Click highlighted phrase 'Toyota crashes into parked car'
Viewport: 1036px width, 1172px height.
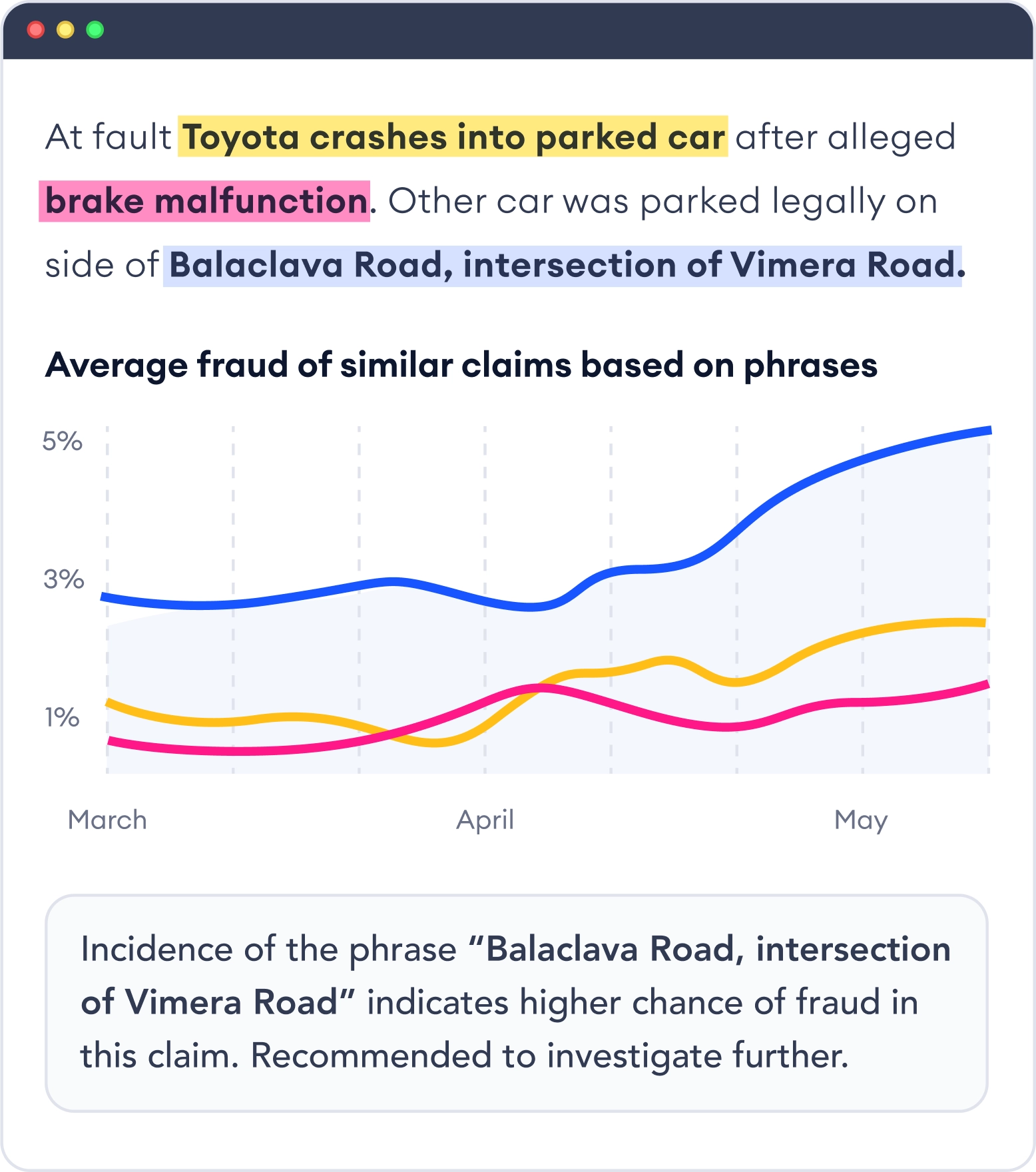click(453, 137)
